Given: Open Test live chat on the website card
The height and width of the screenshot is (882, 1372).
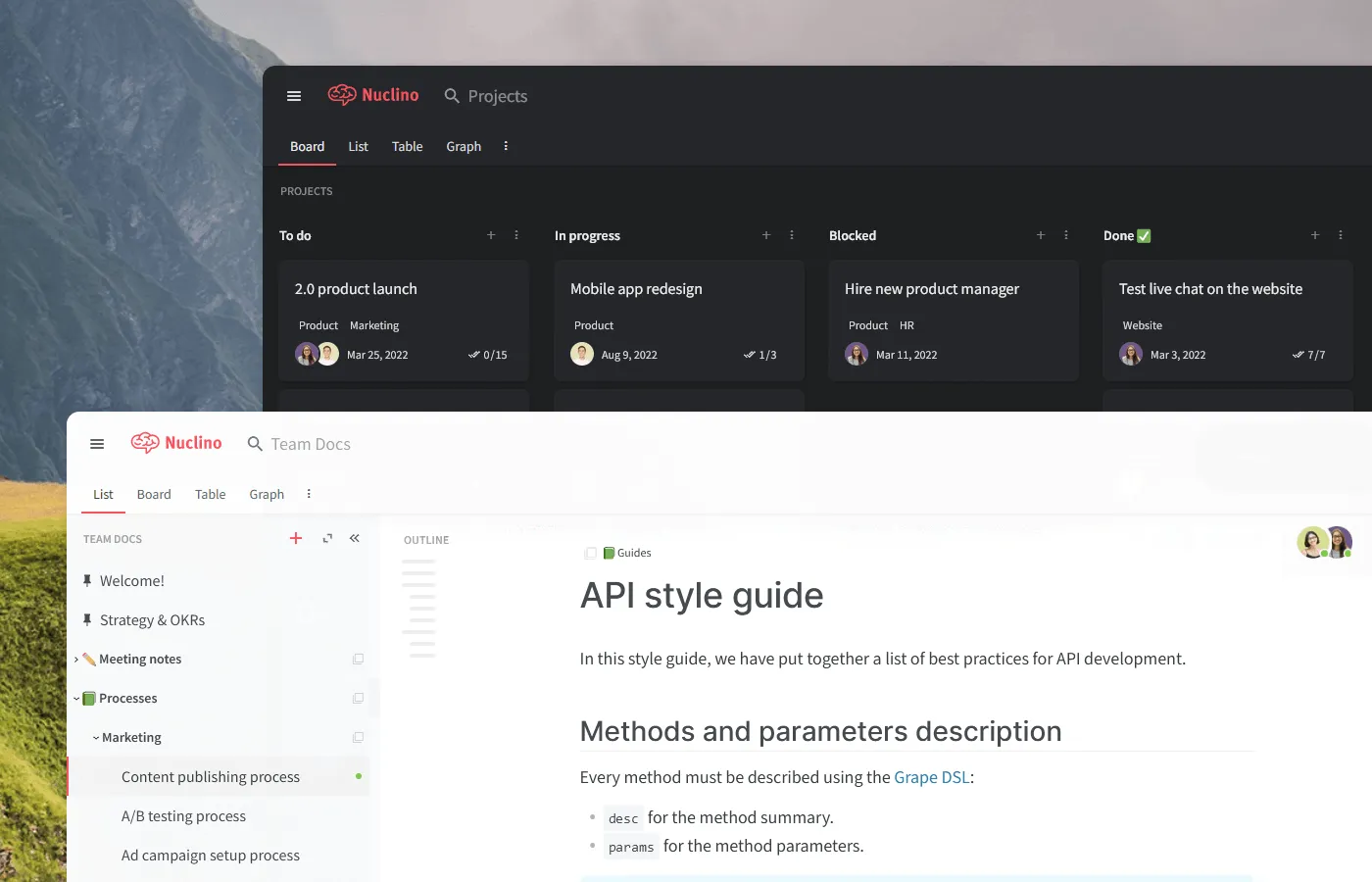Looking at the screenshot, I should point(1228,319).
